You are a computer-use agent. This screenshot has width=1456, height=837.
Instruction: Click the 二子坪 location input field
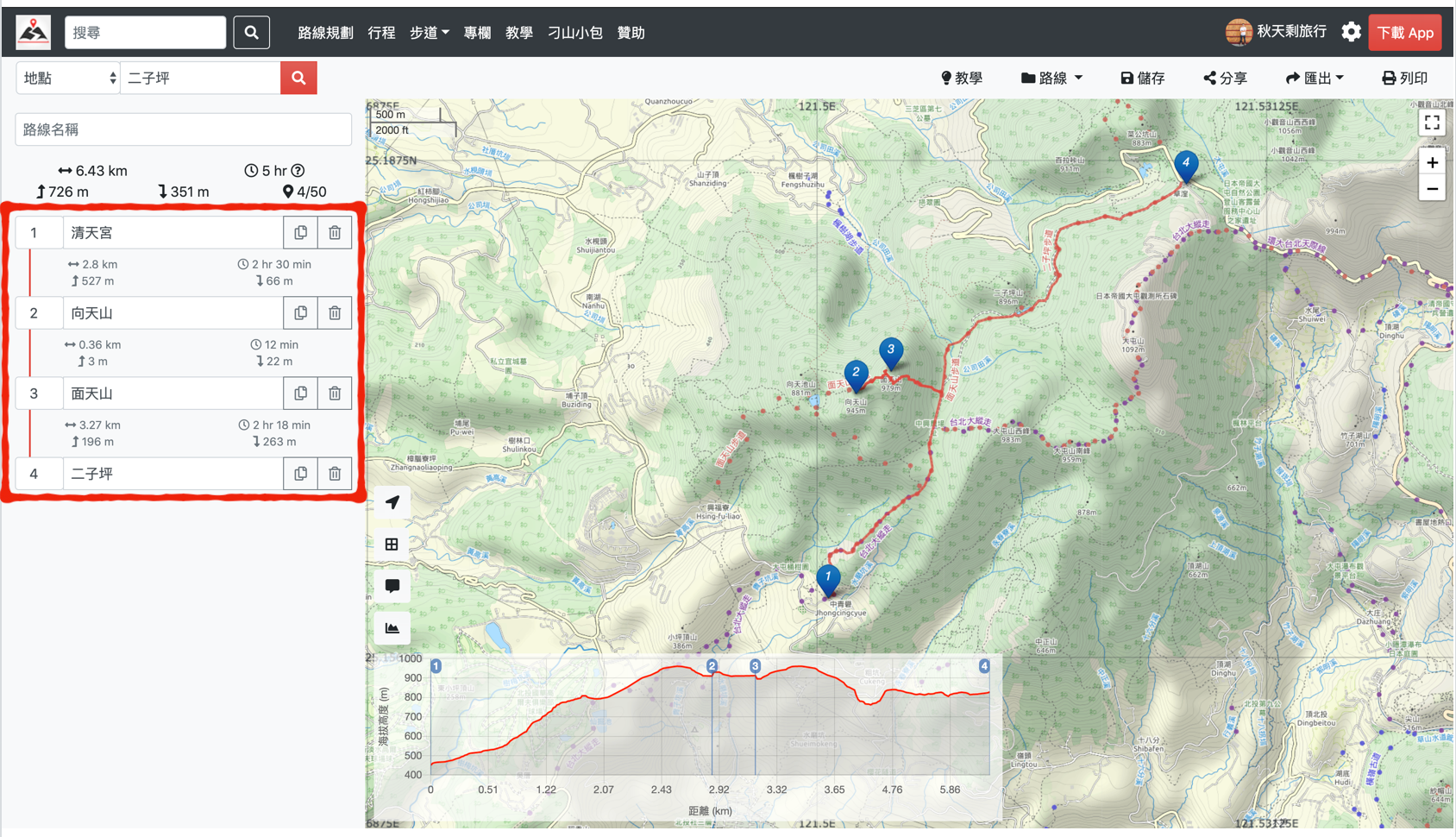(200, 78)
